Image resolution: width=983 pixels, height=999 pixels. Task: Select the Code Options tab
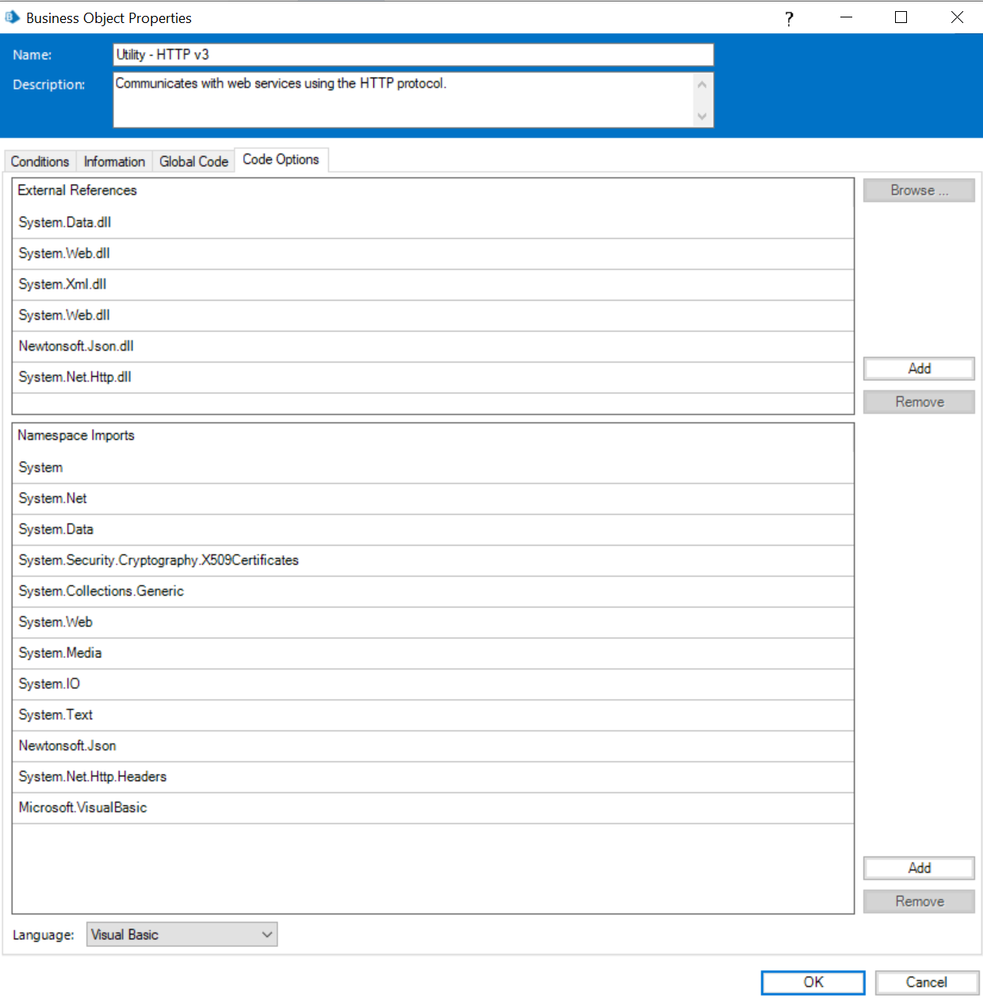coord(281,160)
